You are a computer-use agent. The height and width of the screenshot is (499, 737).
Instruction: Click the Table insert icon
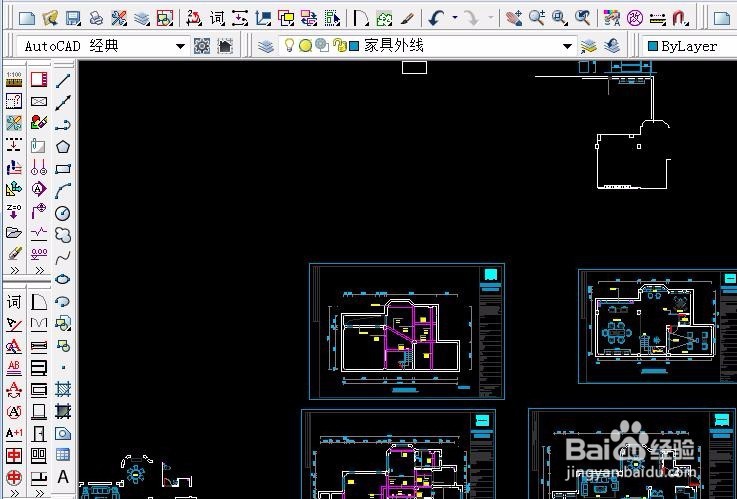(63, 455)
